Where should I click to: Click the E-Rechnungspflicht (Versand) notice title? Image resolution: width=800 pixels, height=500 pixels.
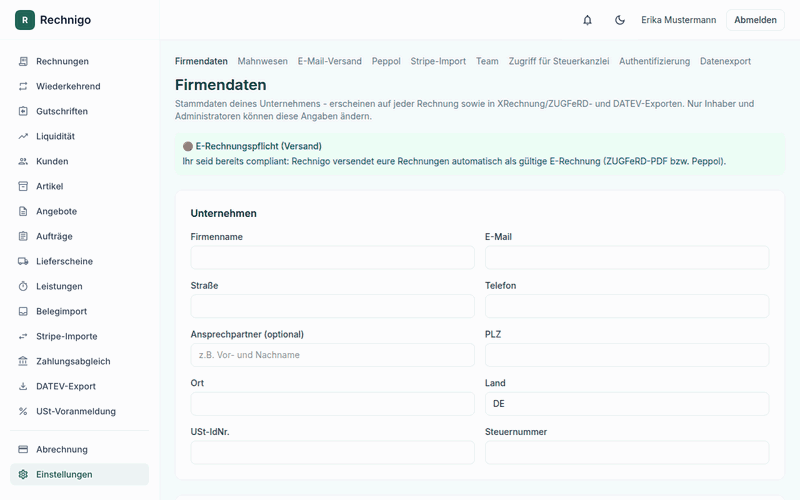[x=259, y=146]
